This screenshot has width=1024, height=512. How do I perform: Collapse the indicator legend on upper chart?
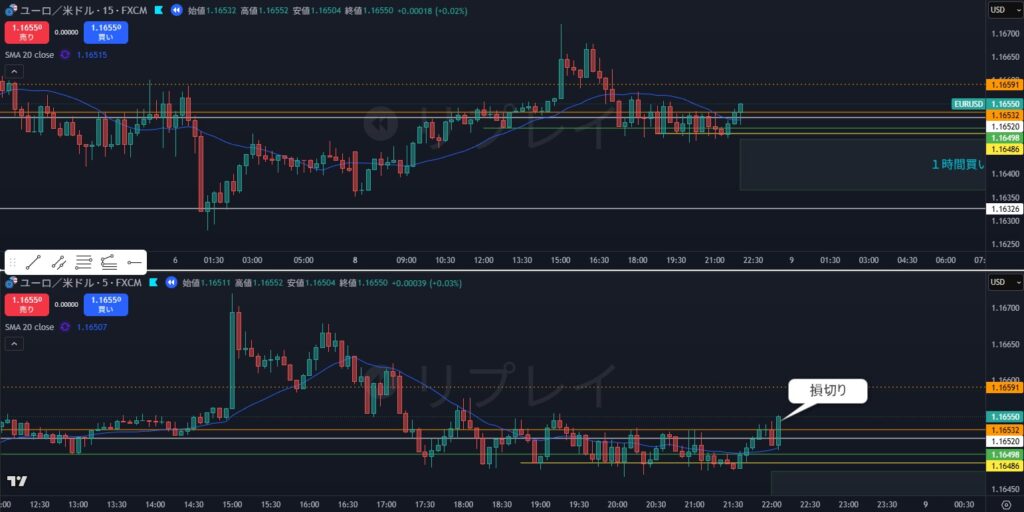pos(14,72)
